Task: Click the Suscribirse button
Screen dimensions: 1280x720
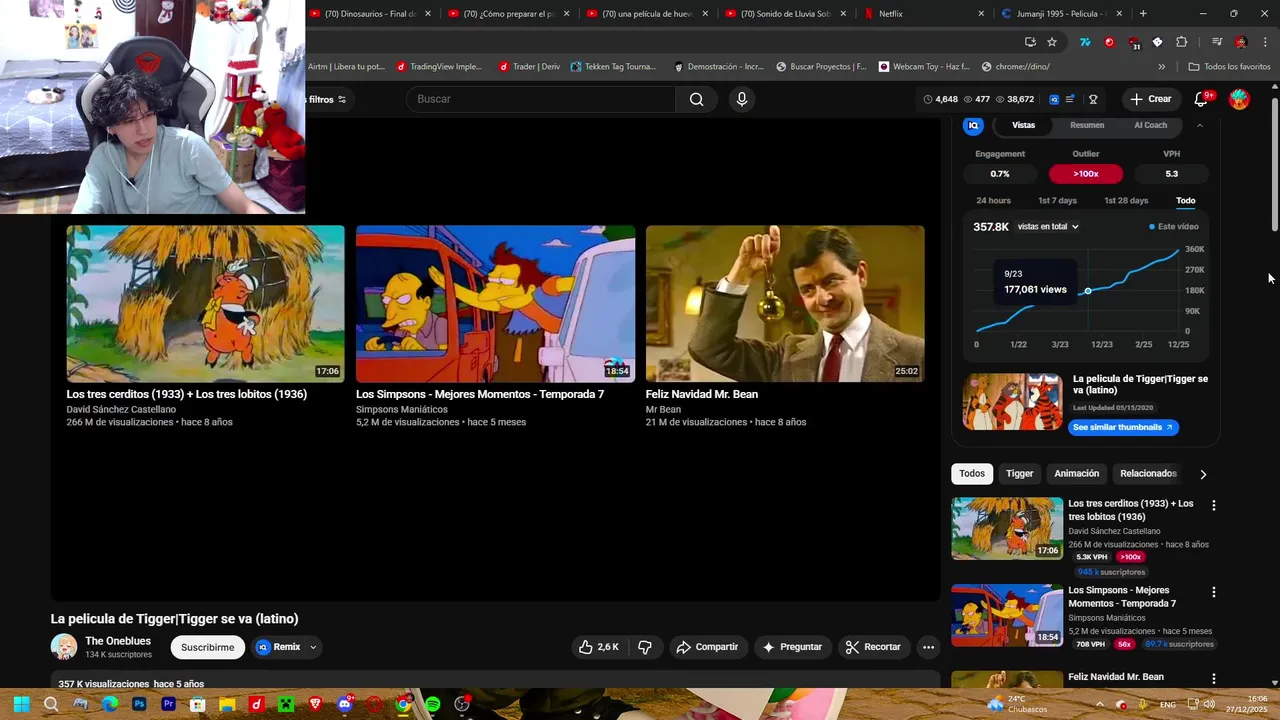Action: pos(208,647)
